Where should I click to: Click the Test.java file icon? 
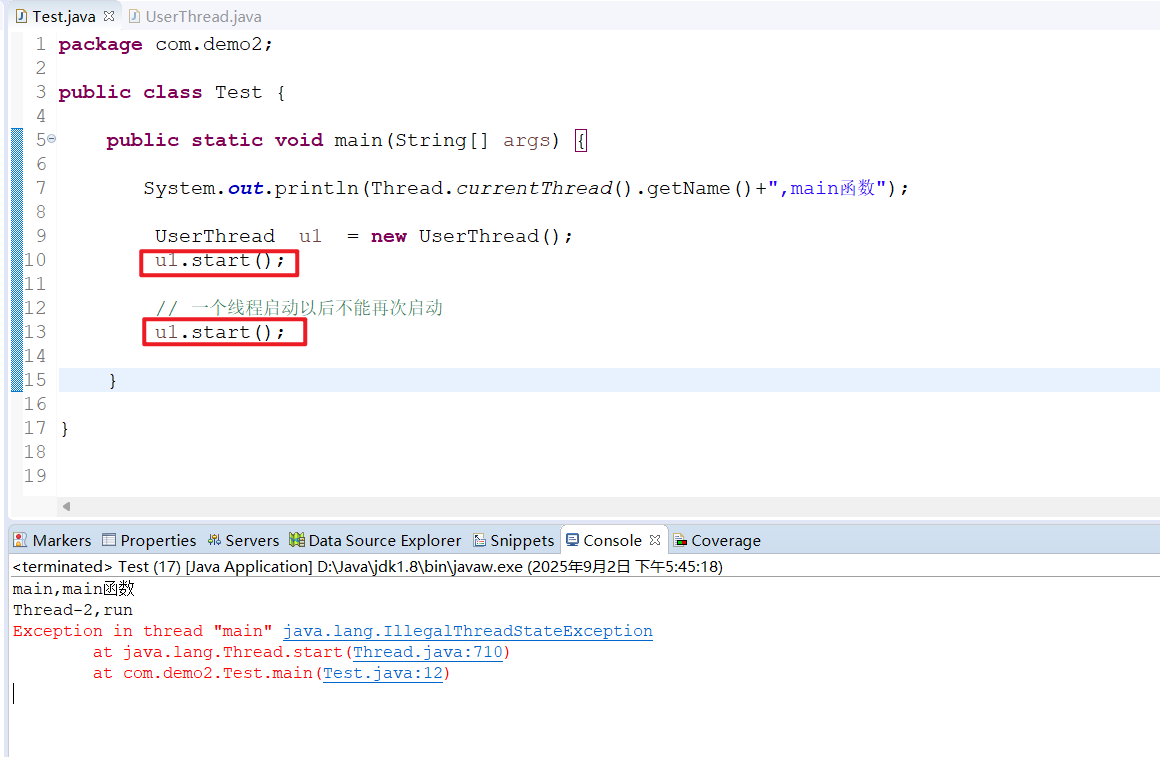click(21, 16)
